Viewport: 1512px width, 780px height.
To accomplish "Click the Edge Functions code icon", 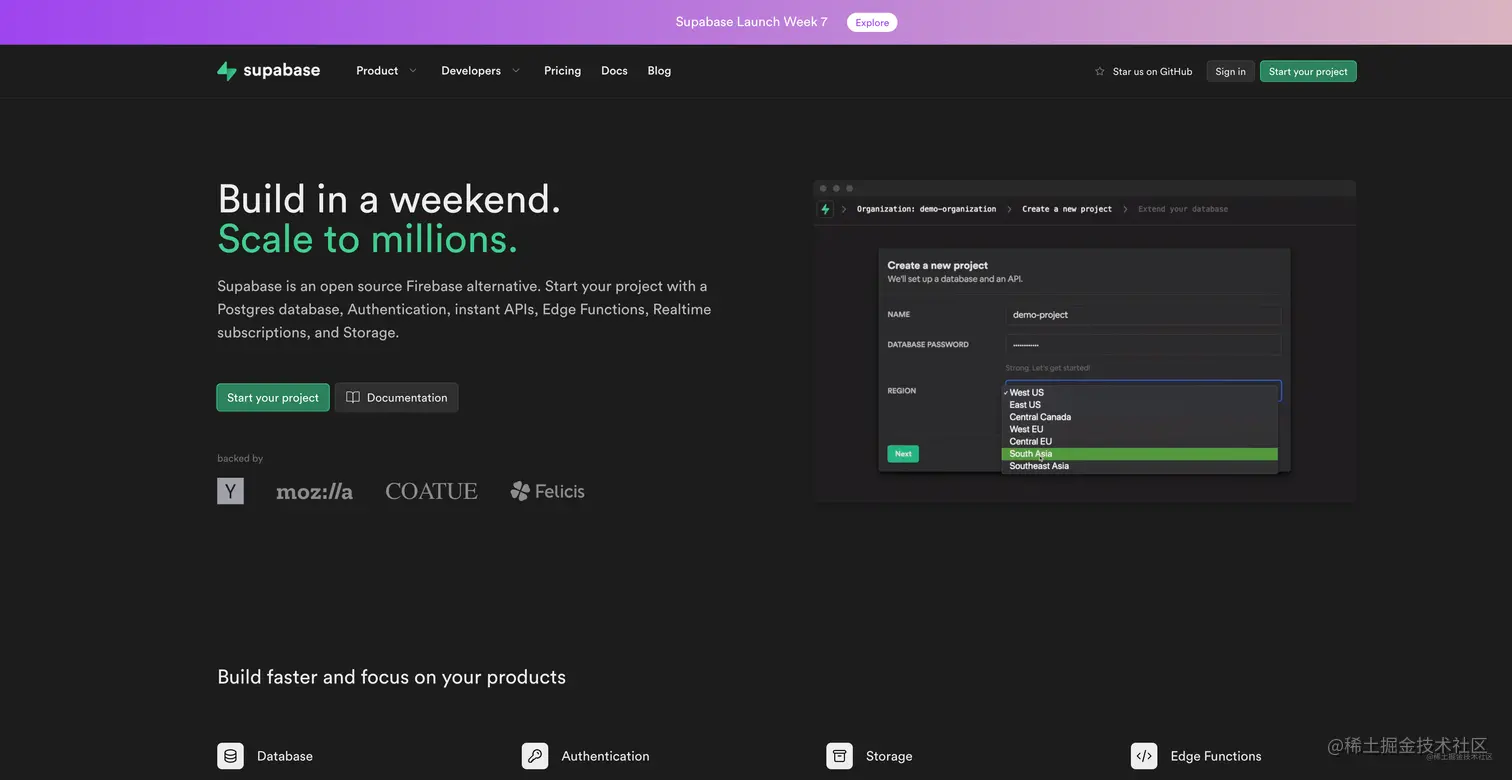I will [x=1144, y=756].
